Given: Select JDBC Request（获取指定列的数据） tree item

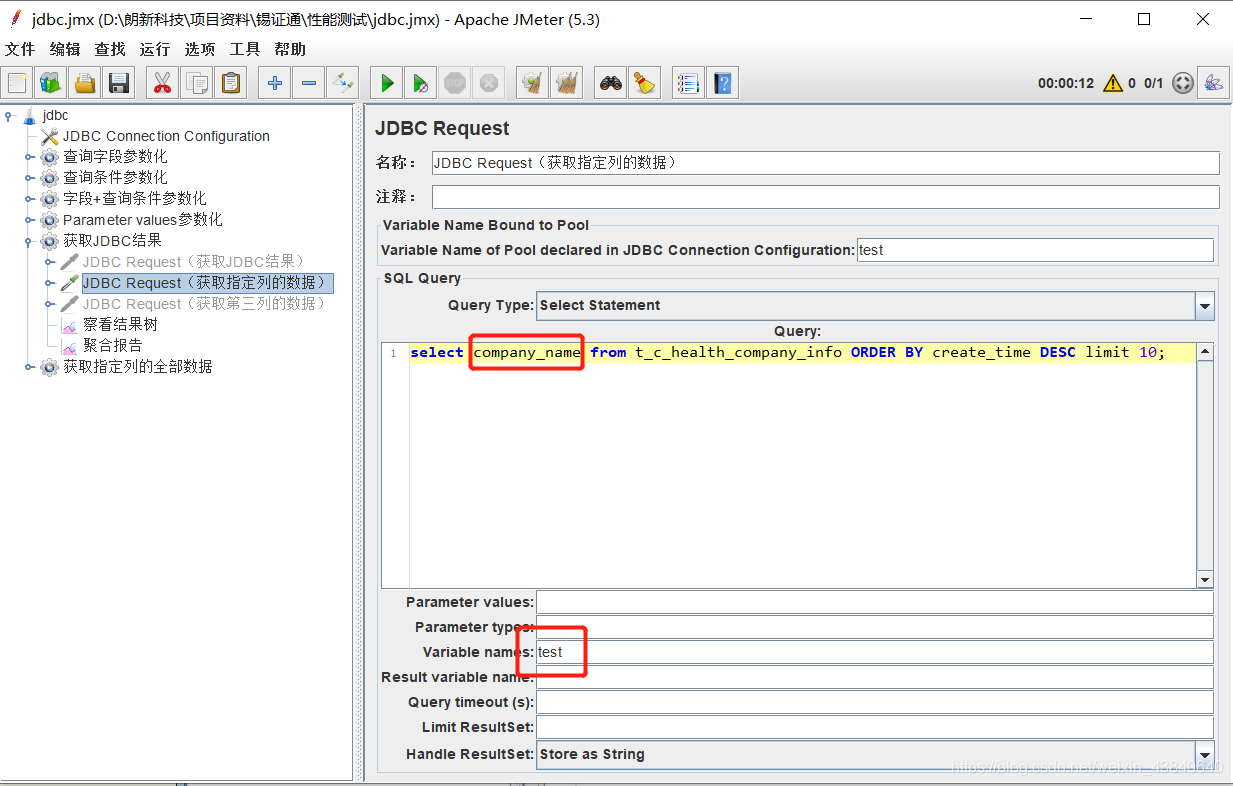Looking at the screenshot, I should point(206,283).
